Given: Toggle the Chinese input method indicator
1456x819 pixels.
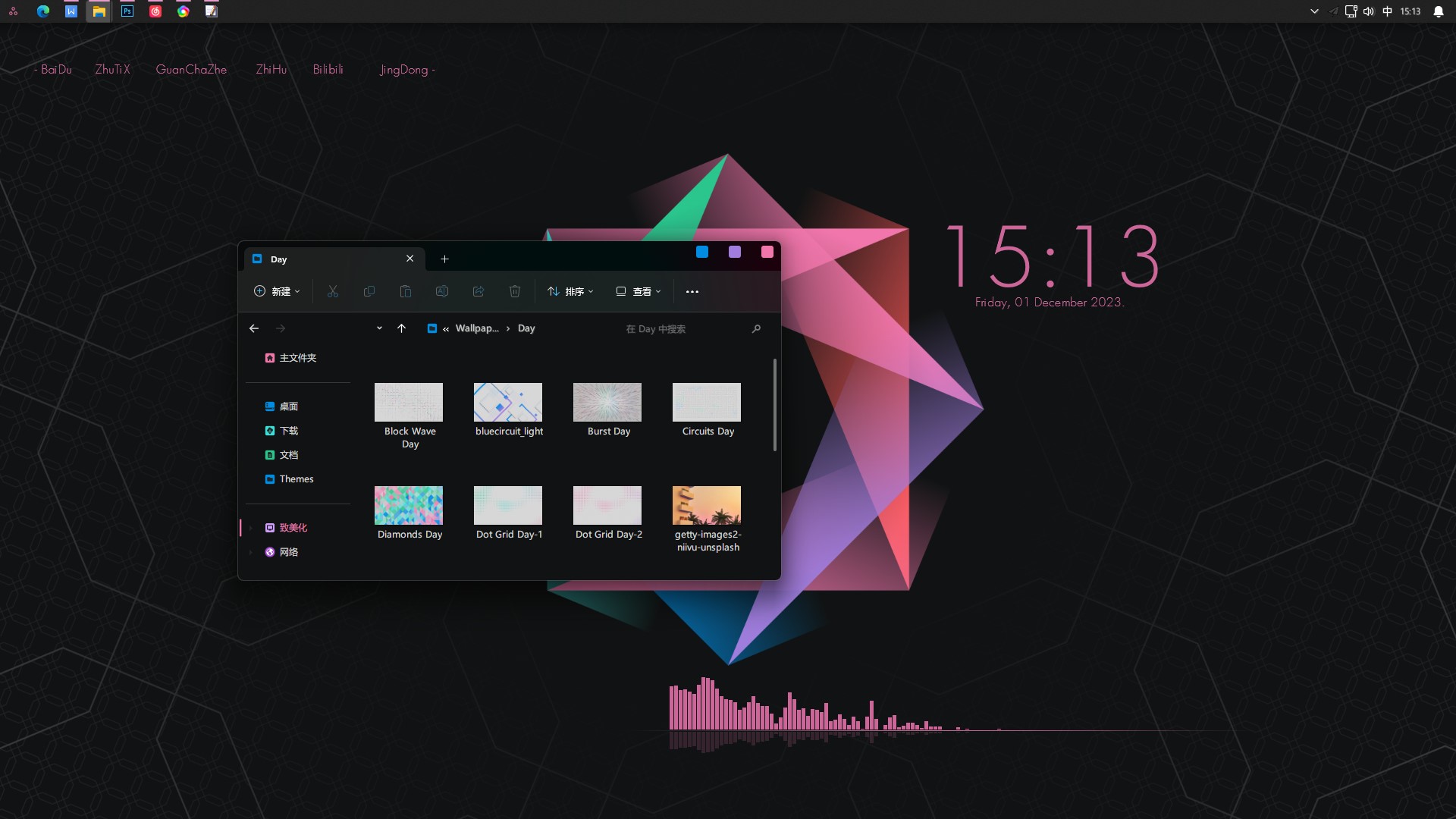Looking at the screenshot, I should click(x=1386, y=11).
